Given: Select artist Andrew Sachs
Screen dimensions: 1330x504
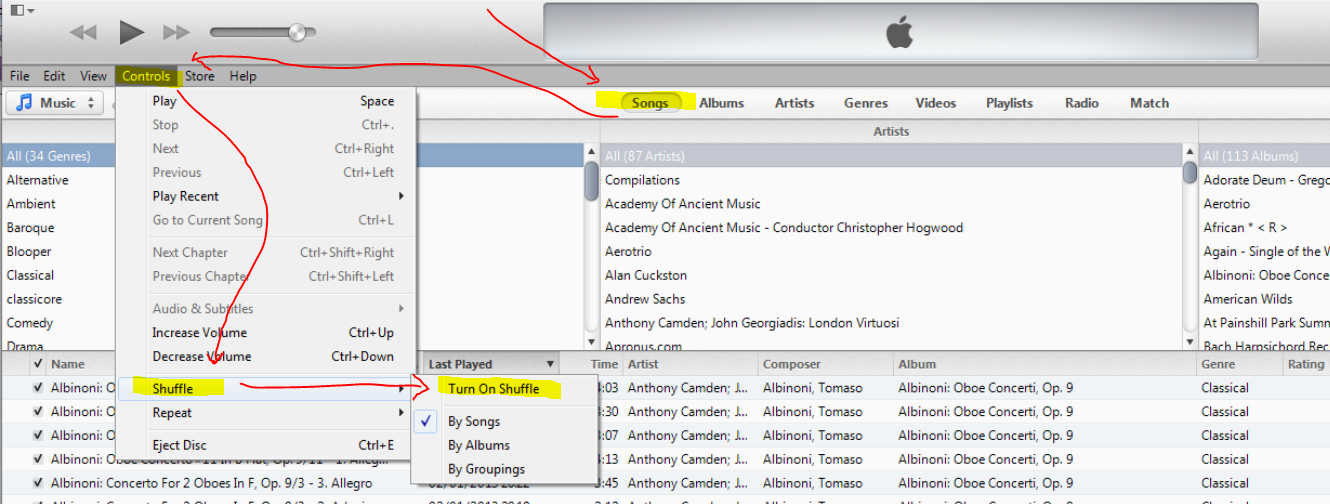Looking at the screenshot, I should tap(645, 300).
